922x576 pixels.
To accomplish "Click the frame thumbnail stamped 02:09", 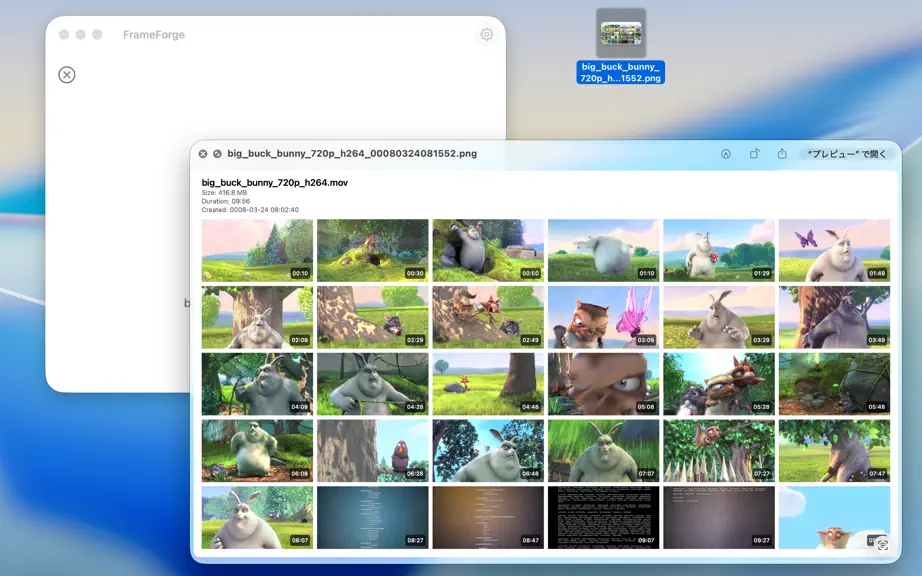I will click(257, 317).
